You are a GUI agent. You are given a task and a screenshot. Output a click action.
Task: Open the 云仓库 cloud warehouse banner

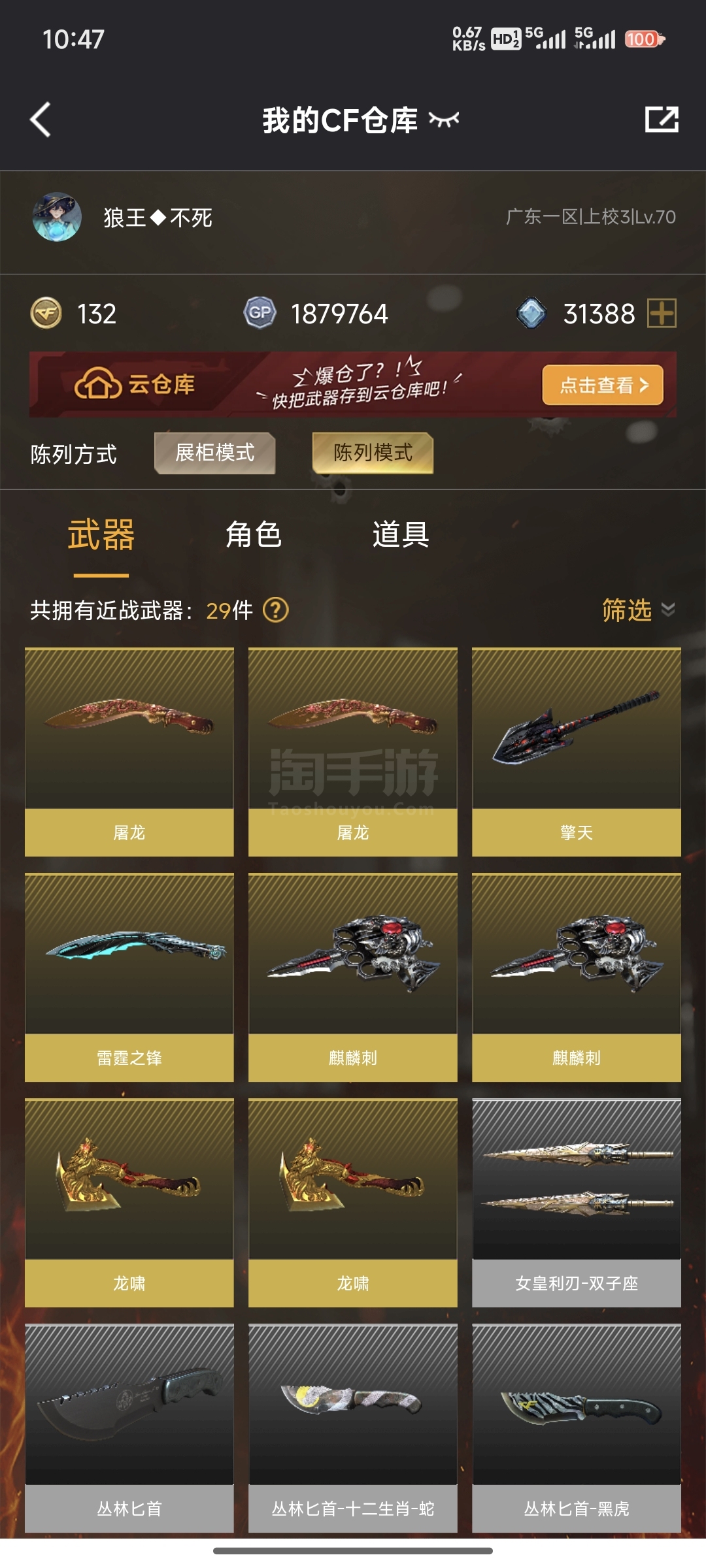point(353,385)
